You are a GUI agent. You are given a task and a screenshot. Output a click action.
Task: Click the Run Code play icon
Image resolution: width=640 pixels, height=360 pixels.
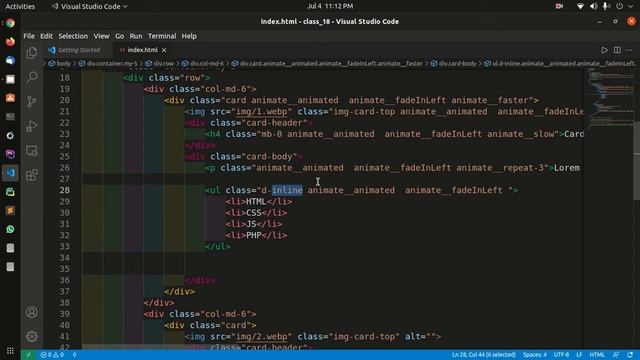[604, 50]
